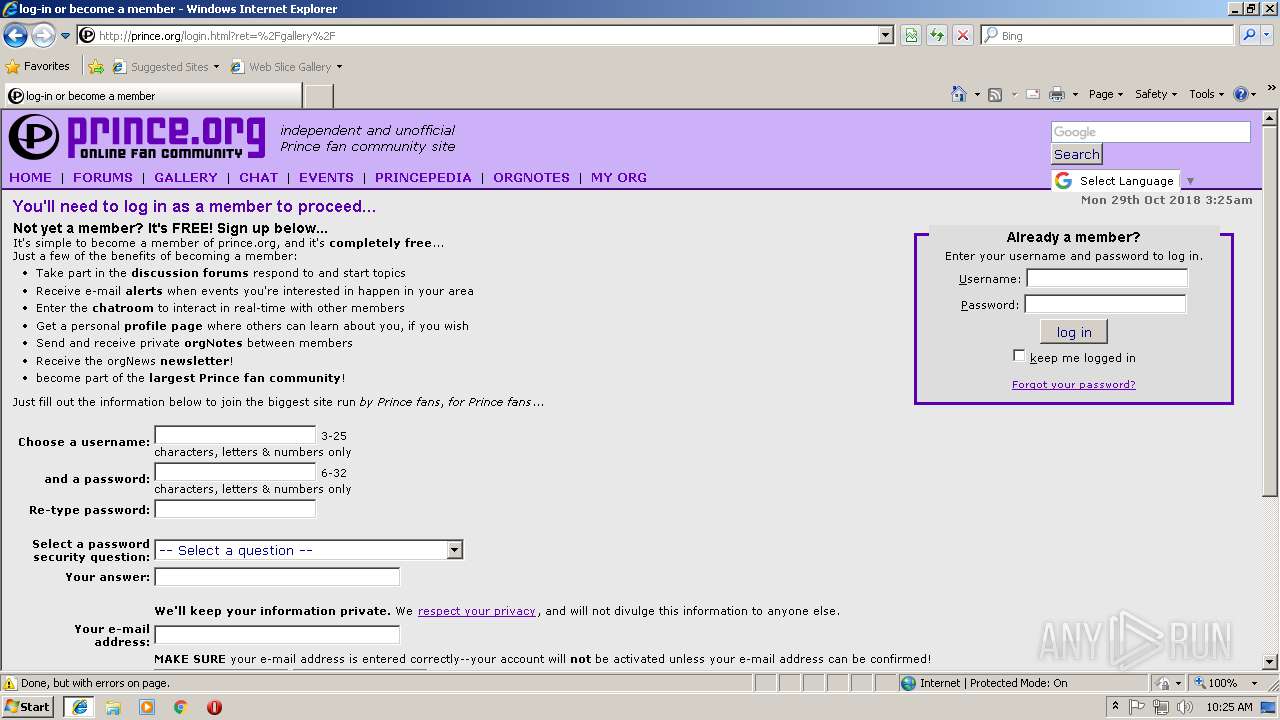
Task: Open the FORUMS section
Action: 102,177
